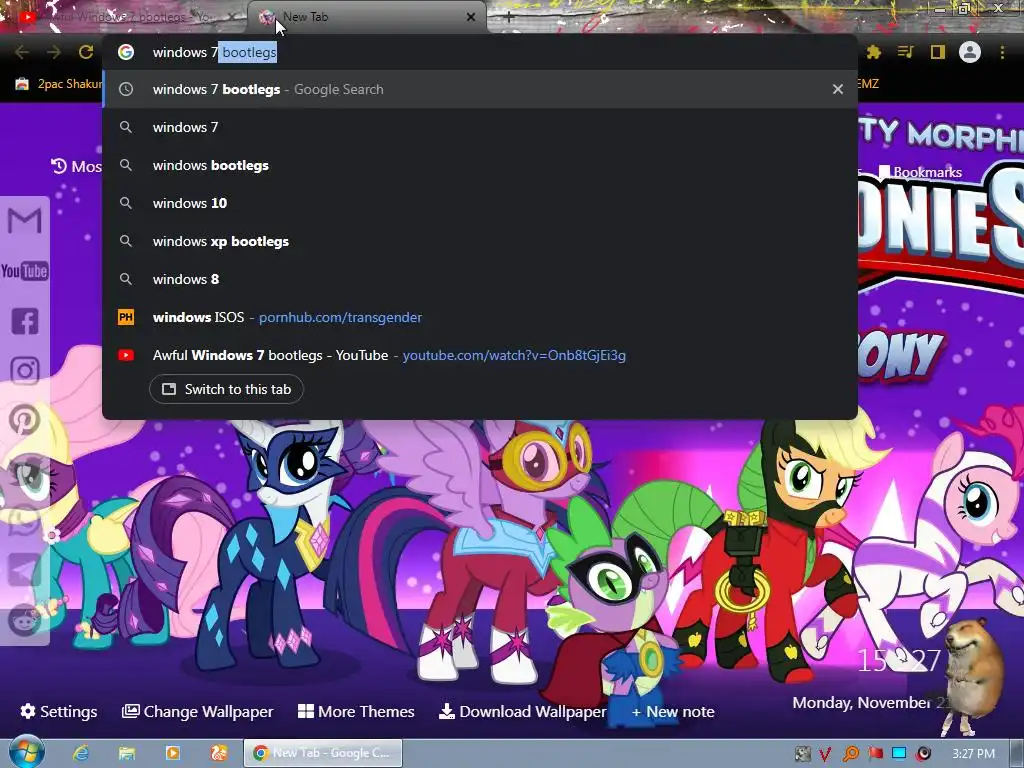Open the Bookmarks link on new tab page
Screen dimensions: 1024x768
[x=920, y=172]
